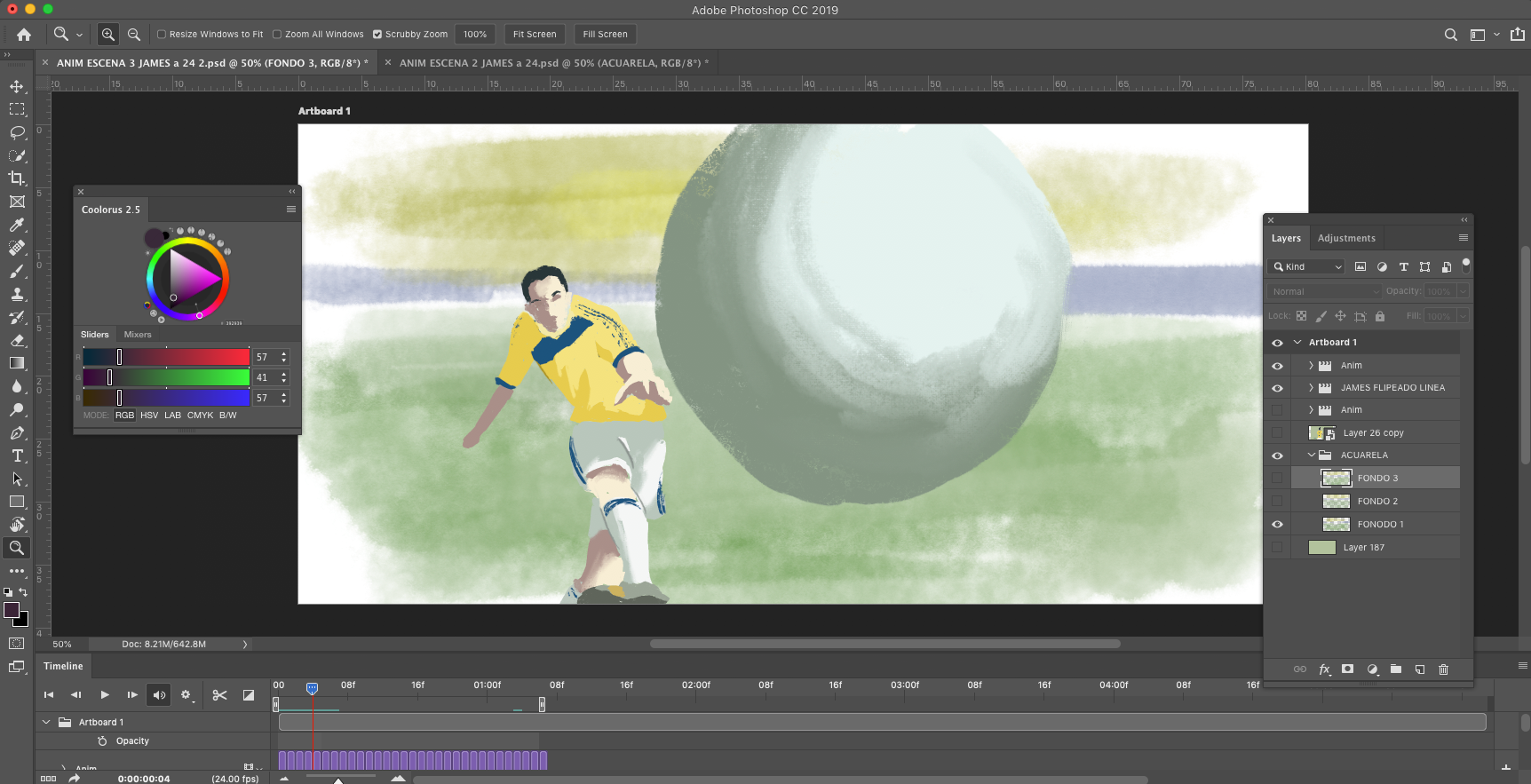
Task: Add layer style via fx icon
Action: click(1324, 669)
